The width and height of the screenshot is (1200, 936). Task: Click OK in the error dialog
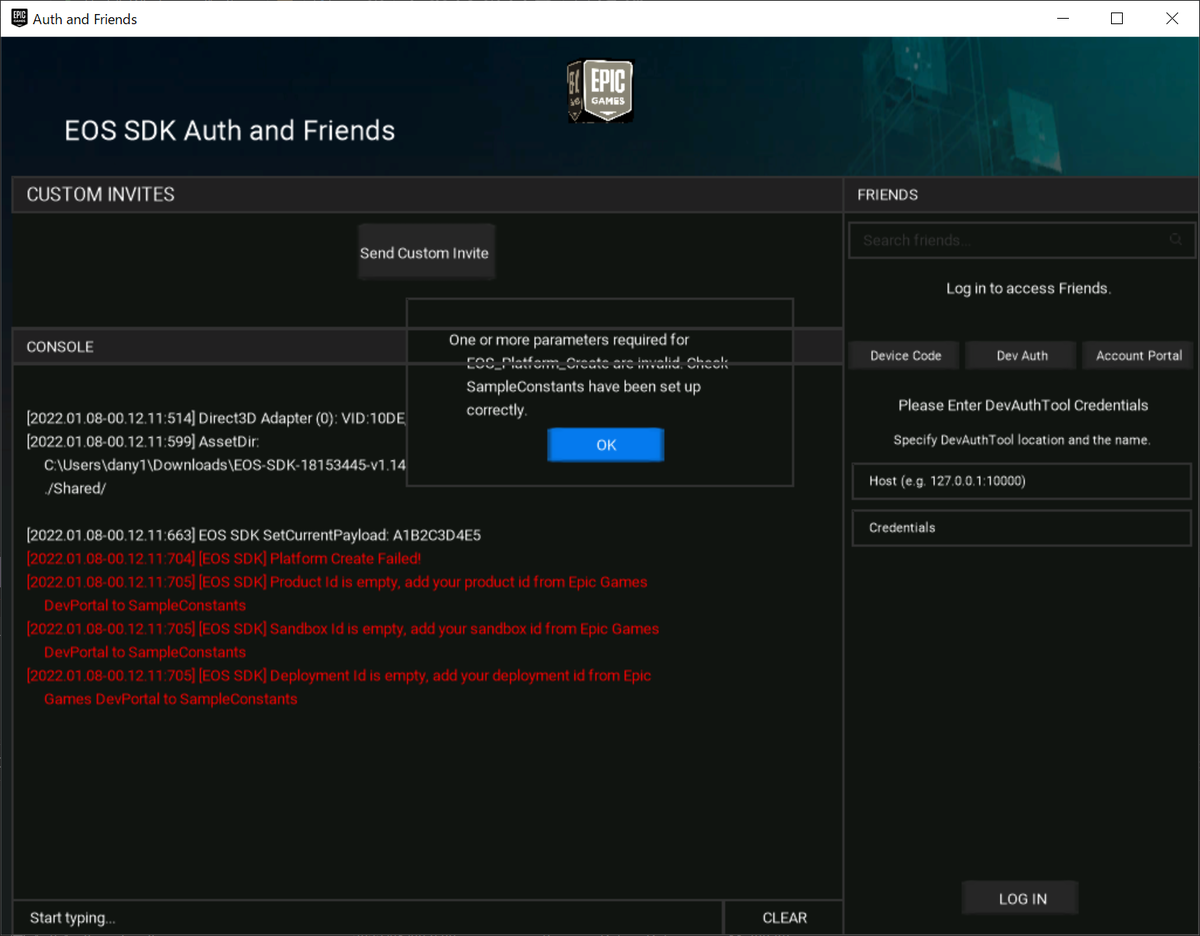coord(606,445)
